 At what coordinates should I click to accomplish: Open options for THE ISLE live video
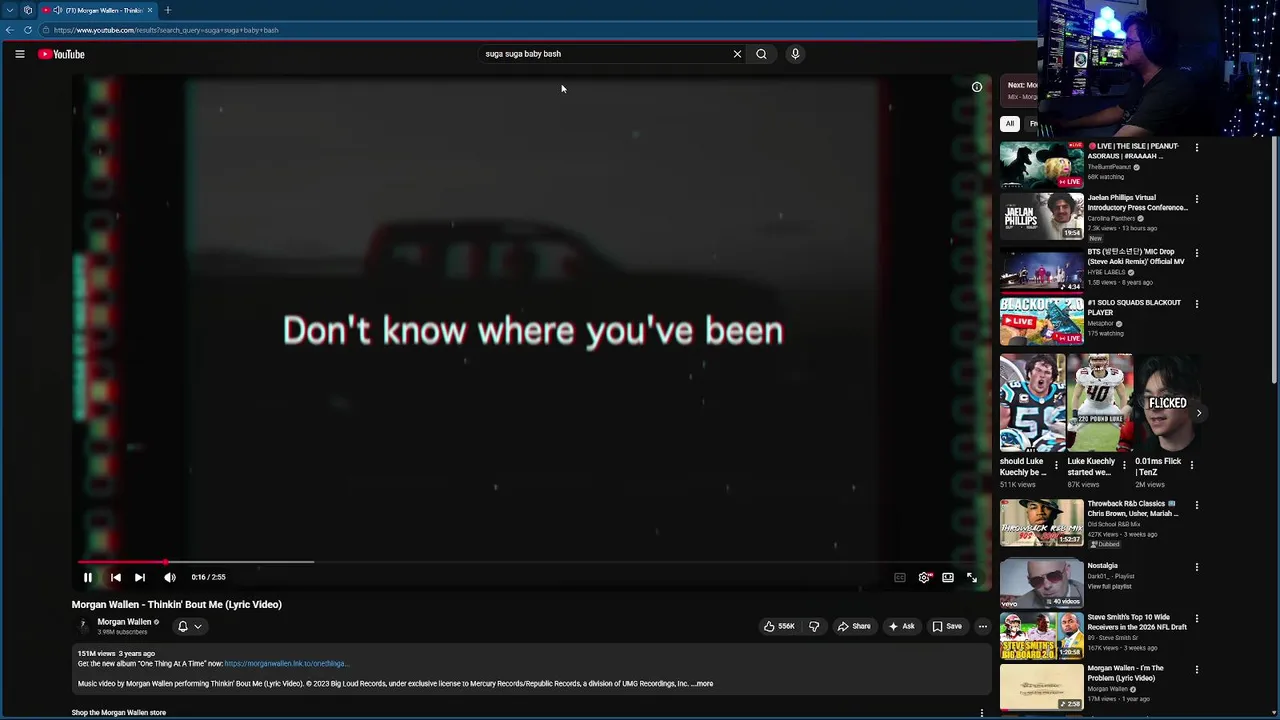click(1197, 148)
